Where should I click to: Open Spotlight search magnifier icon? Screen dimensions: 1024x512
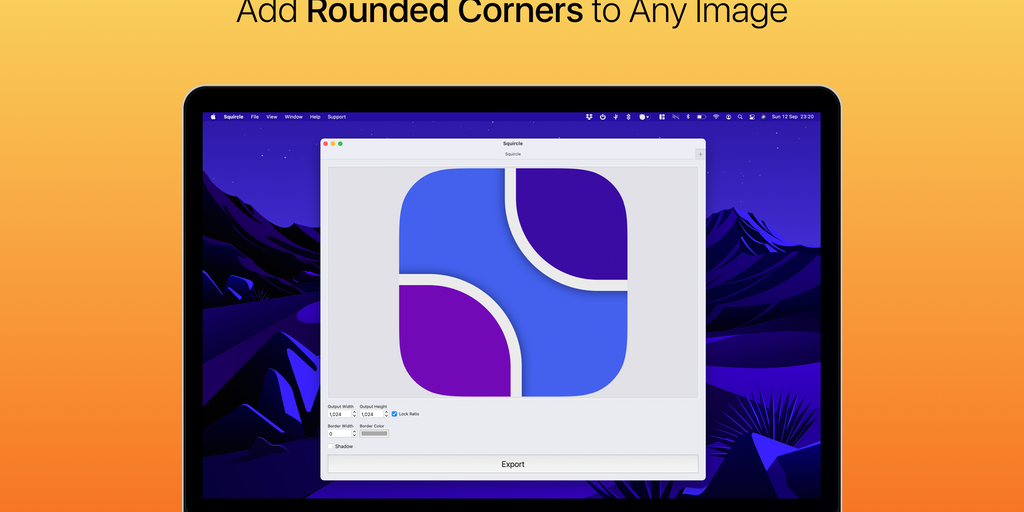(x=740, y=117)
